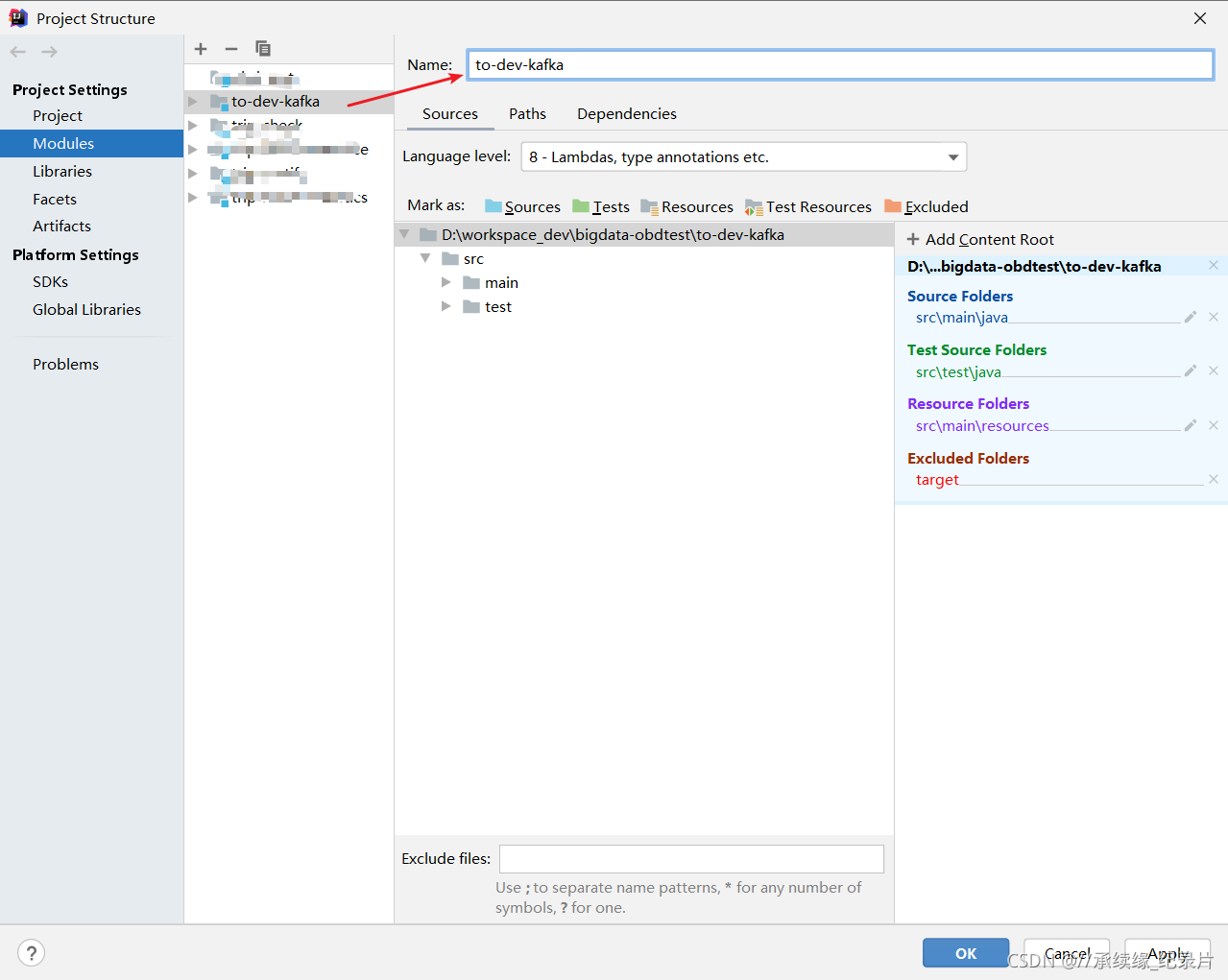Unmark src\main\java source folder

1214,317
